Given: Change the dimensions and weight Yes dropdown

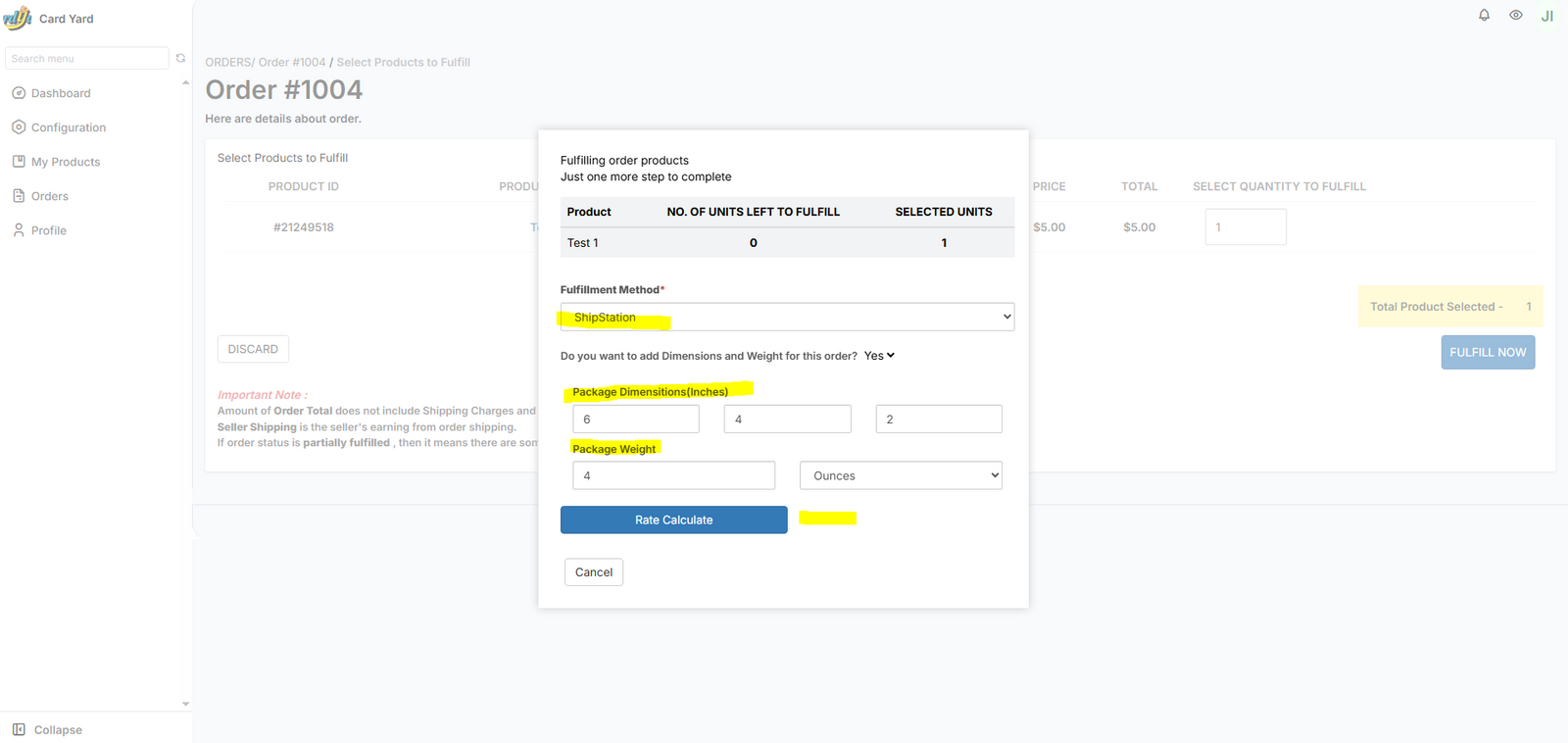Looking at the screenshot, I should pos(879,356).
